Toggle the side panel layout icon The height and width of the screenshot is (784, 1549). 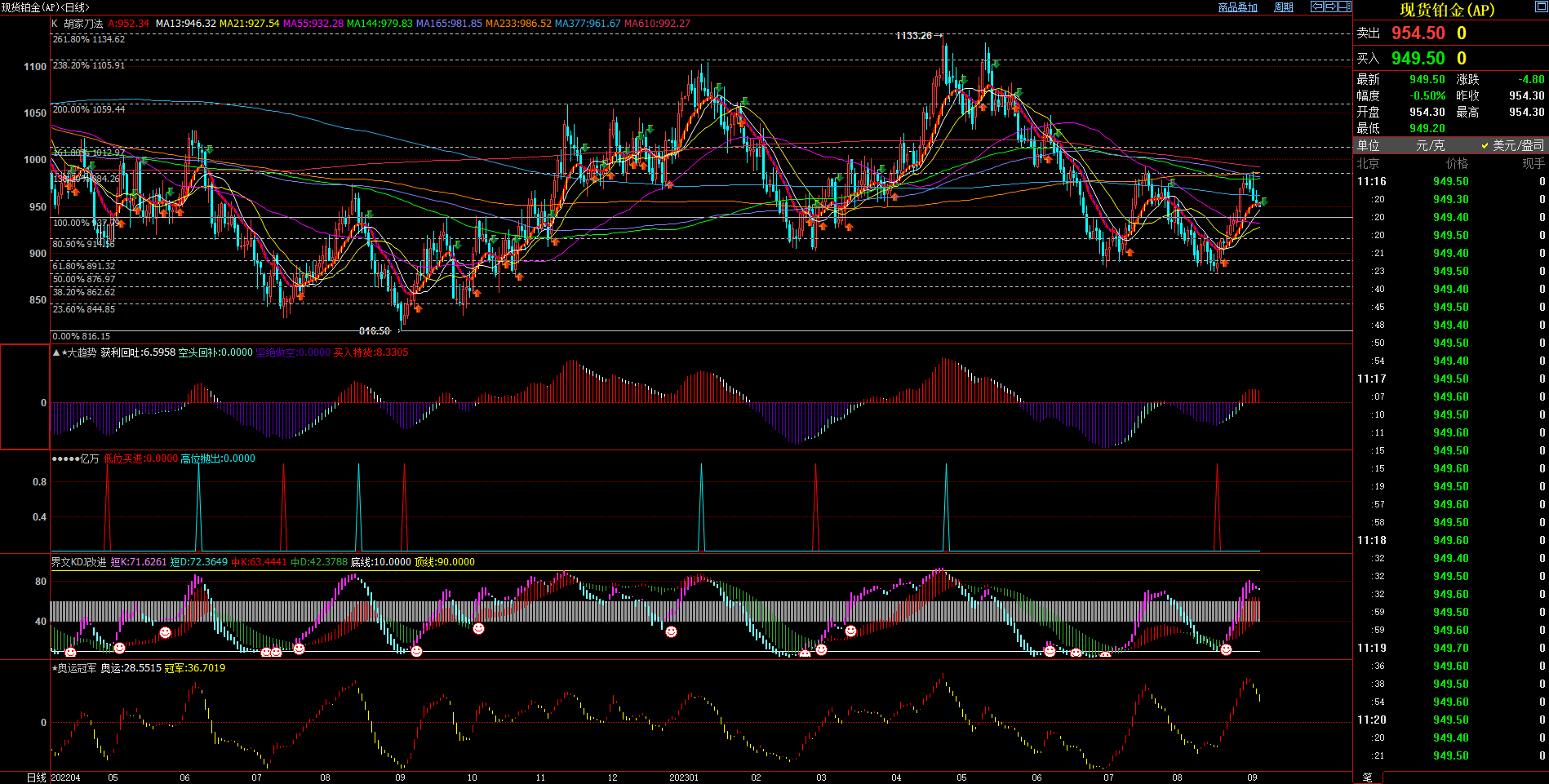coord(1344,7)
